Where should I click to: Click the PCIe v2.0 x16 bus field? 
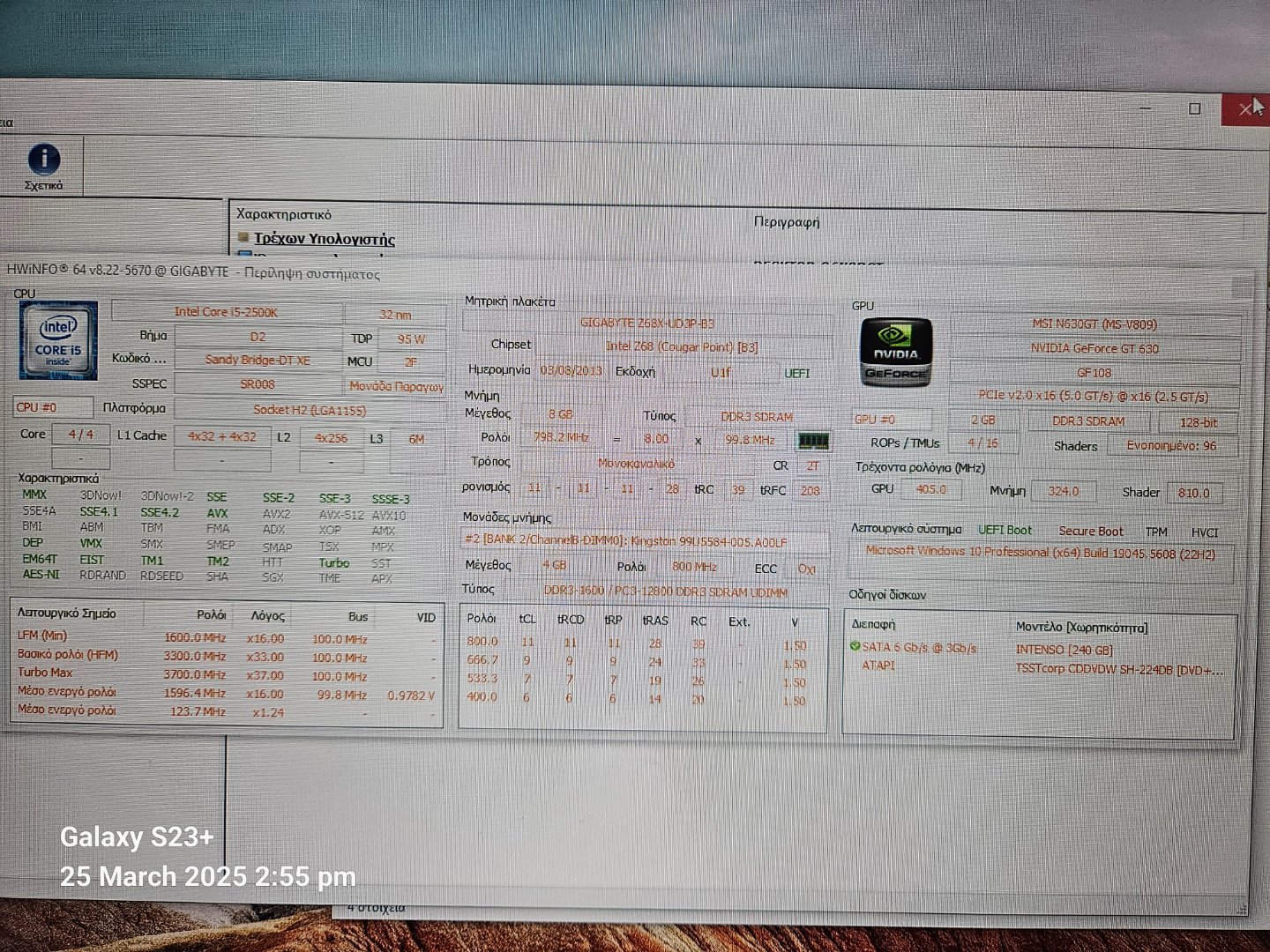1094,396
